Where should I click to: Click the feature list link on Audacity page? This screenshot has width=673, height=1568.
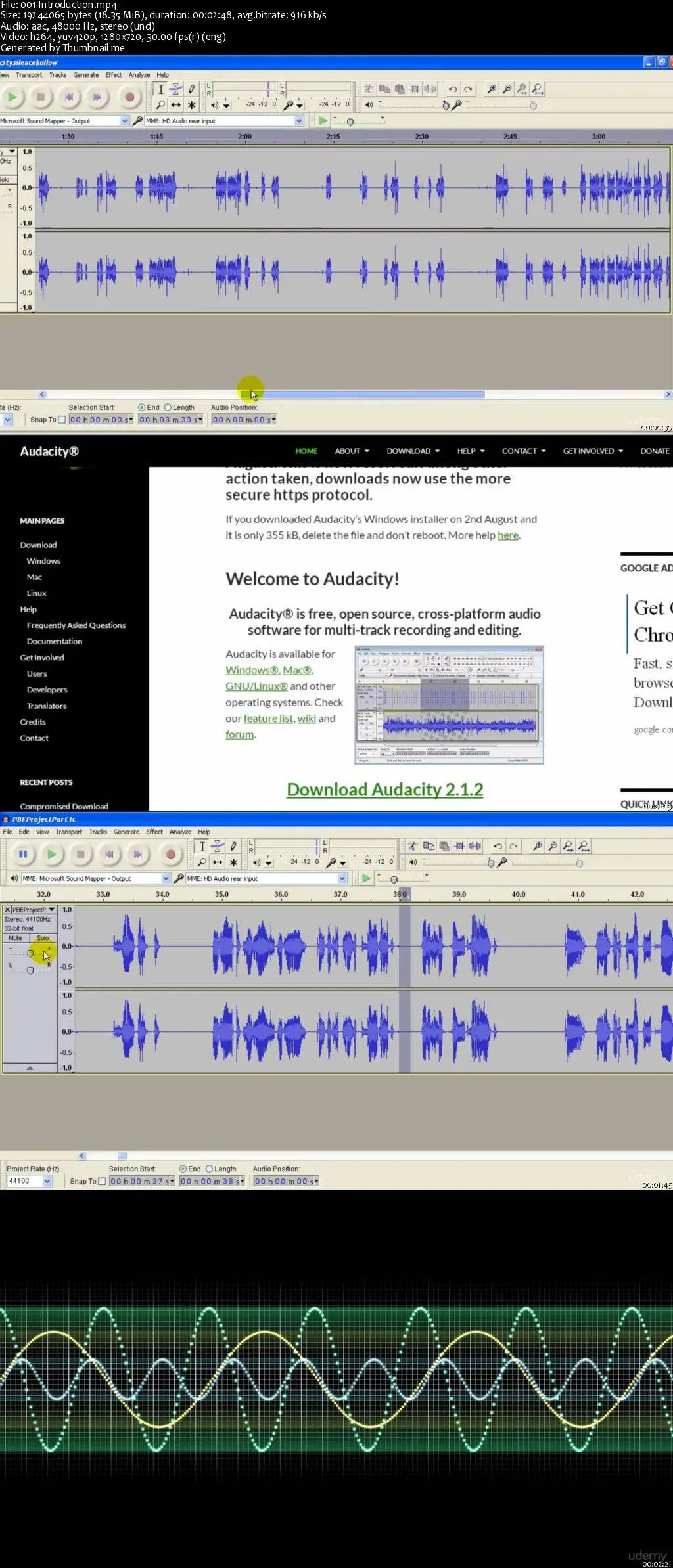click(x=268, y=719)
